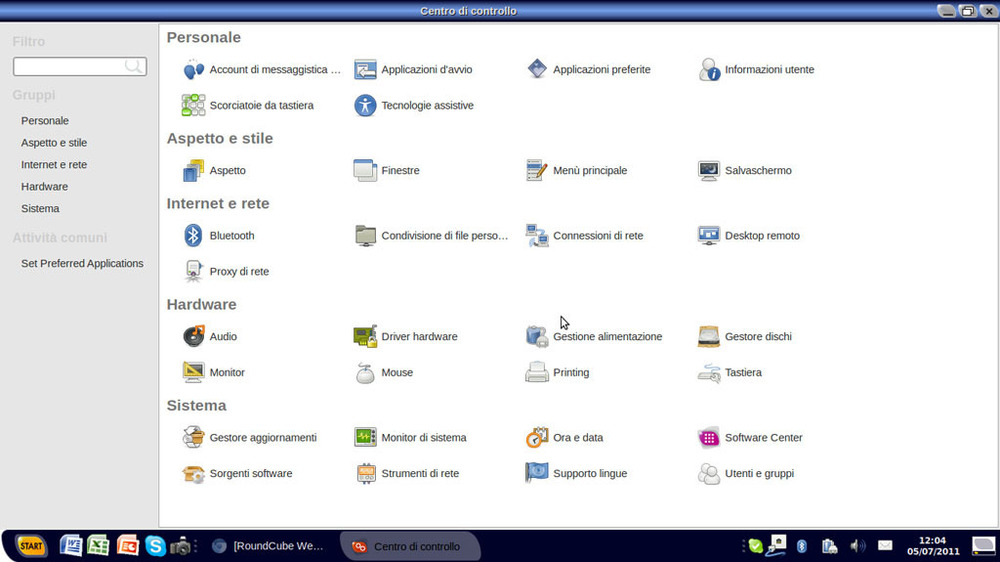This screenshot has height=562, width=1000.
Task: Open the red-orange presentation taskbar icon
Action: coord(128,546)
